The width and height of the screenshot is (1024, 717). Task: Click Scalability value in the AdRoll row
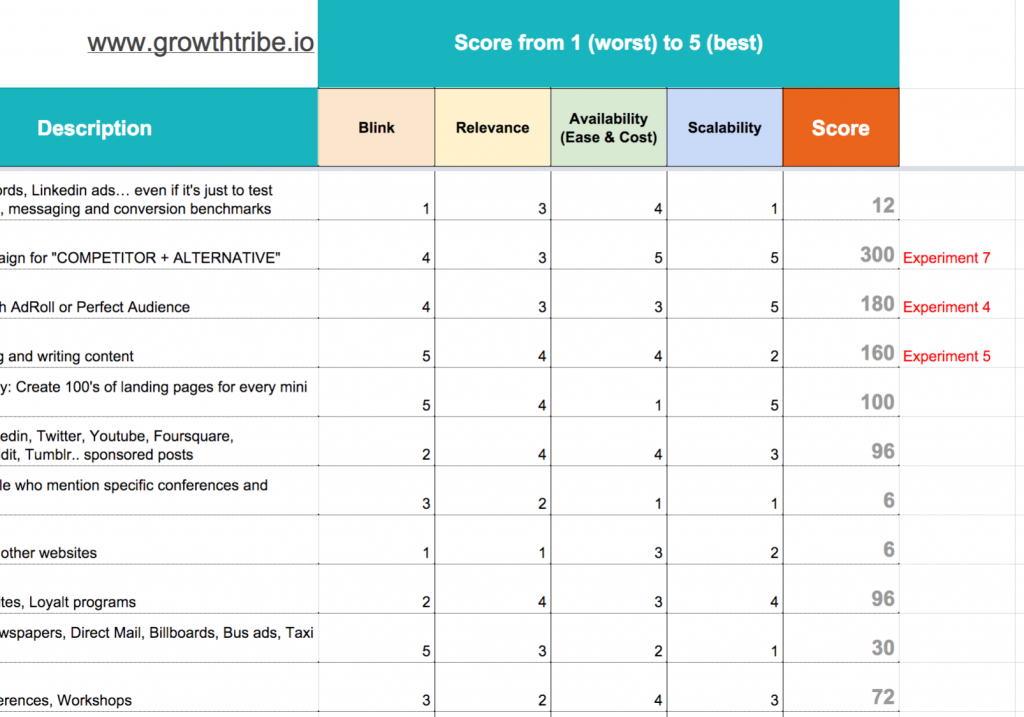click(x=725, y=294)
